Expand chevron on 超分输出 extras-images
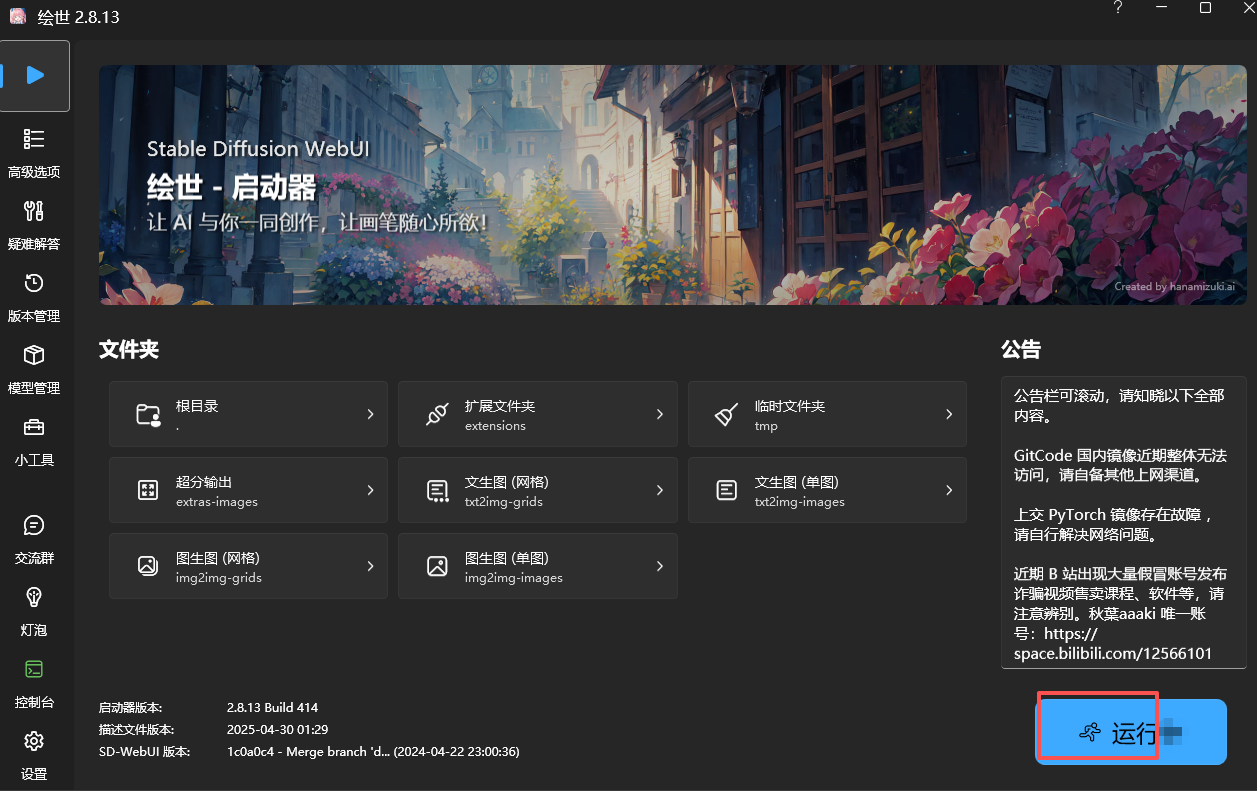 click(370, 490)
